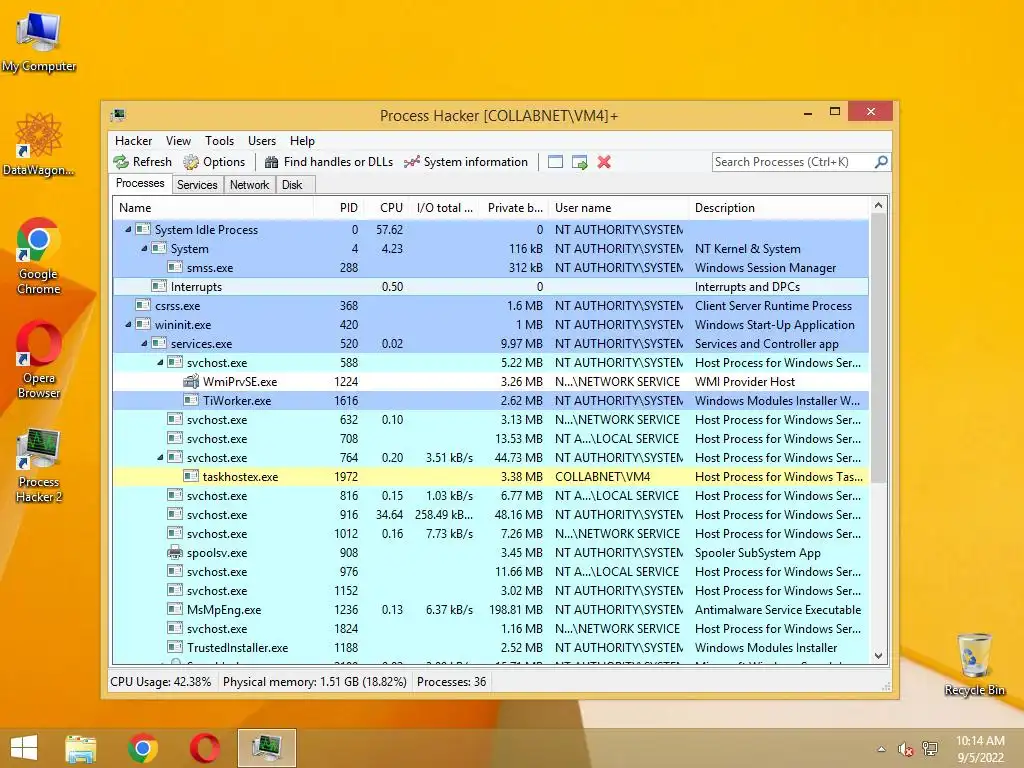Open the Google Chrome desktop shortcut
This screenshot has height=768, width=1024.
tap(39, 256)
